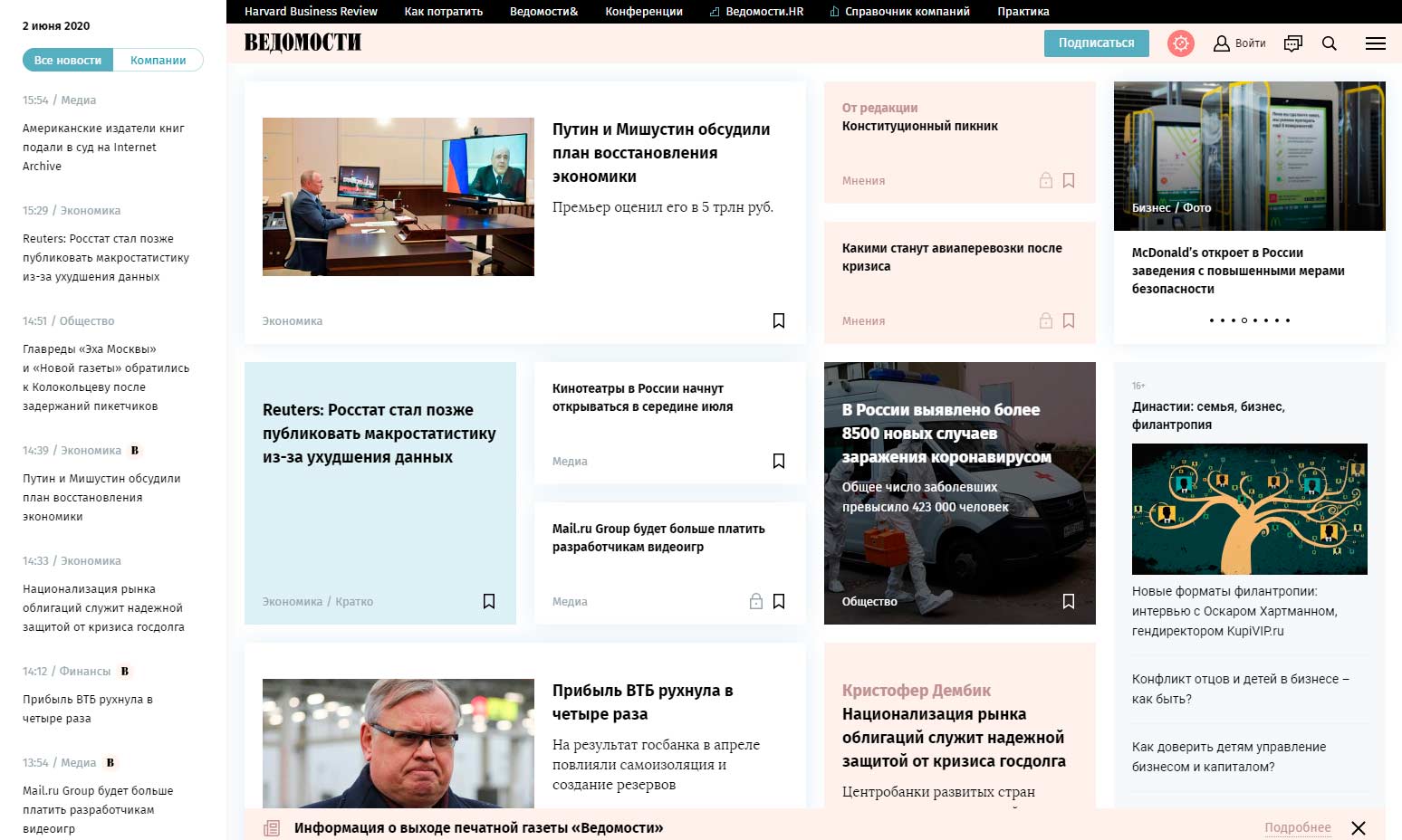Click the Ведомости logo

302,43
